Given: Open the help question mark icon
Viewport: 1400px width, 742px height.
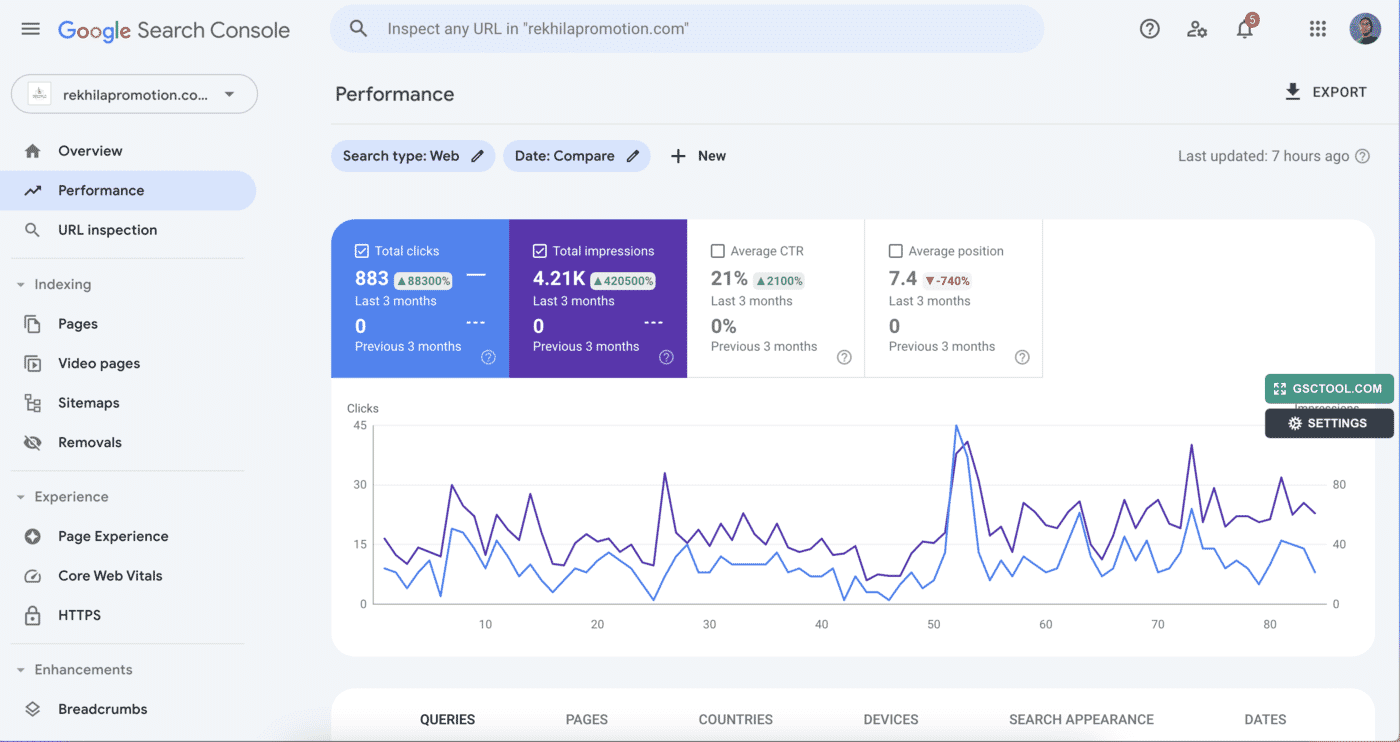Looking at the screenshot, I should pyautogui.click(x=1150, y=29).
